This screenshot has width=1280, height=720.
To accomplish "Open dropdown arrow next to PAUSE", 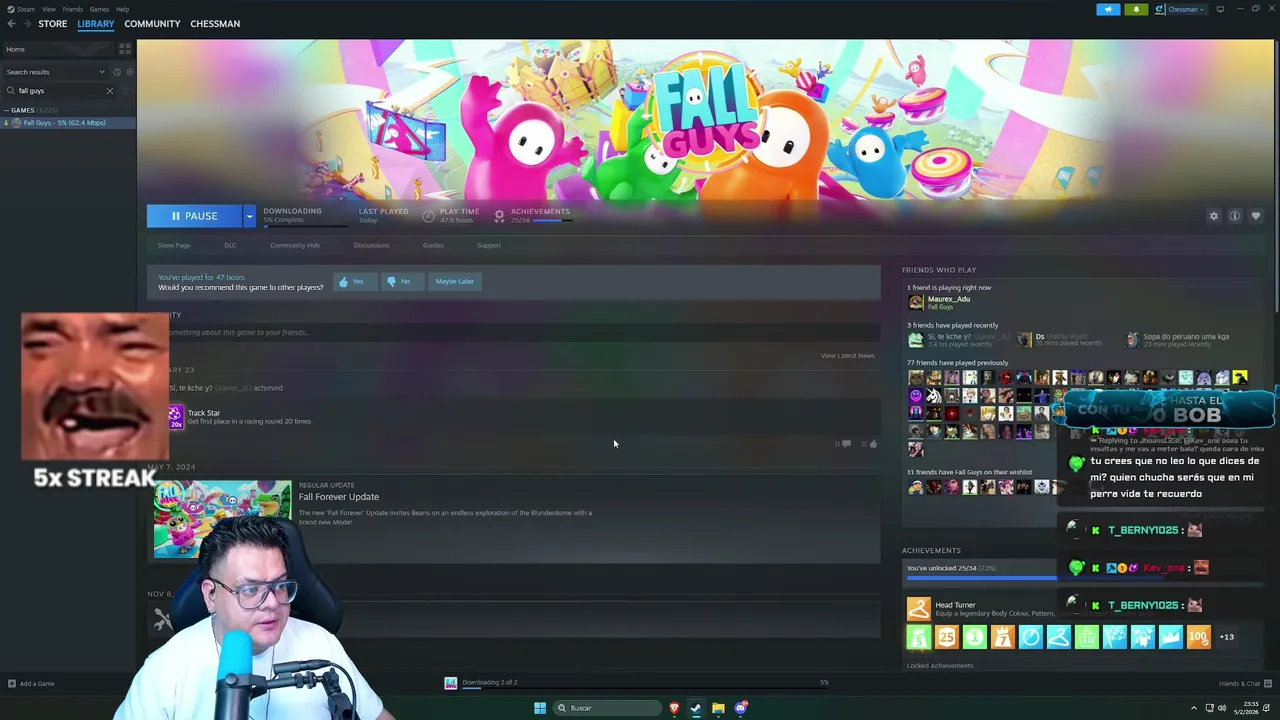I will pyautogui.click(x=249, y=216).
